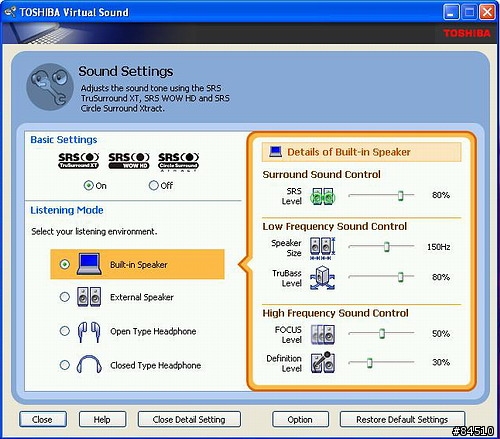This screenshot has width=500, height=439.
Task: Turn SRS effects Off
Action: 153,185
